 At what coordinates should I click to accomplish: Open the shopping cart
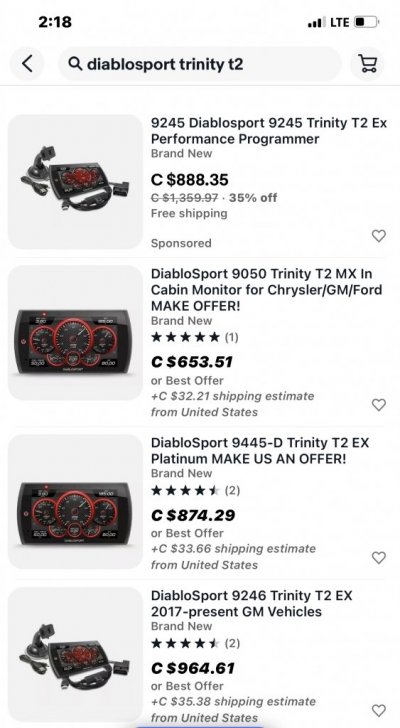[368, 64]
